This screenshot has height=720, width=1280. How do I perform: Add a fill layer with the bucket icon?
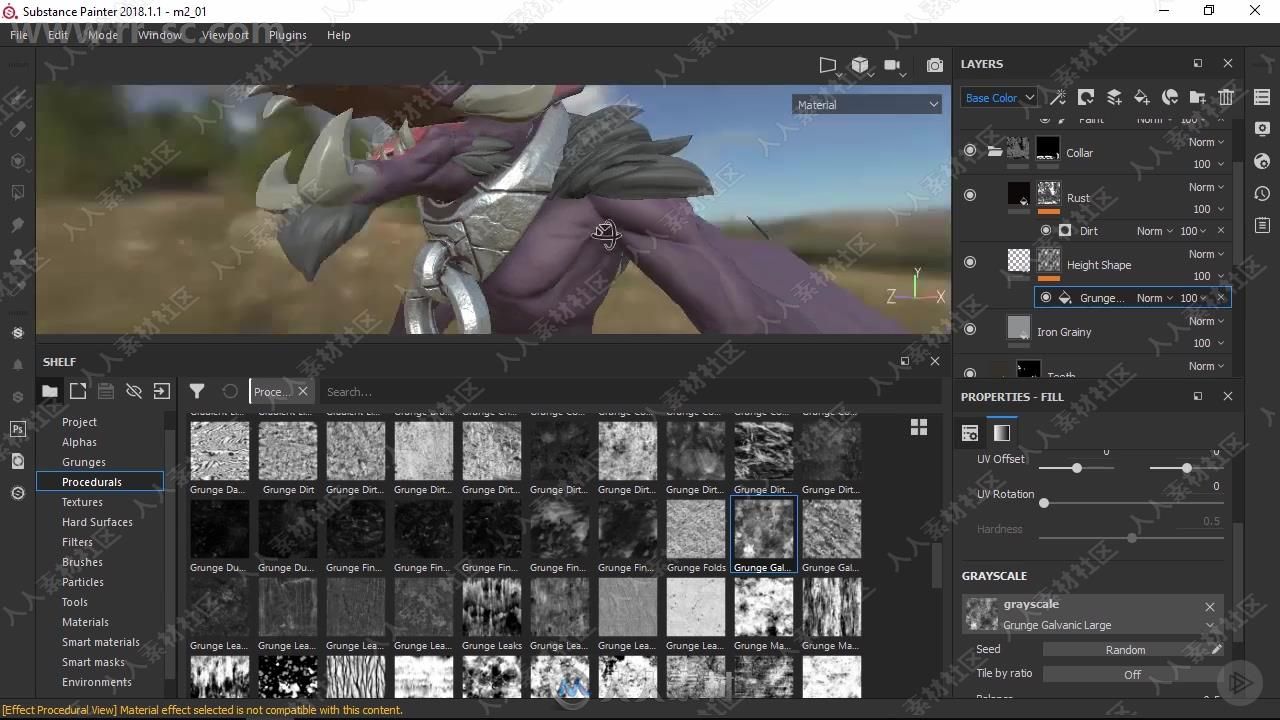point(1141,97)
